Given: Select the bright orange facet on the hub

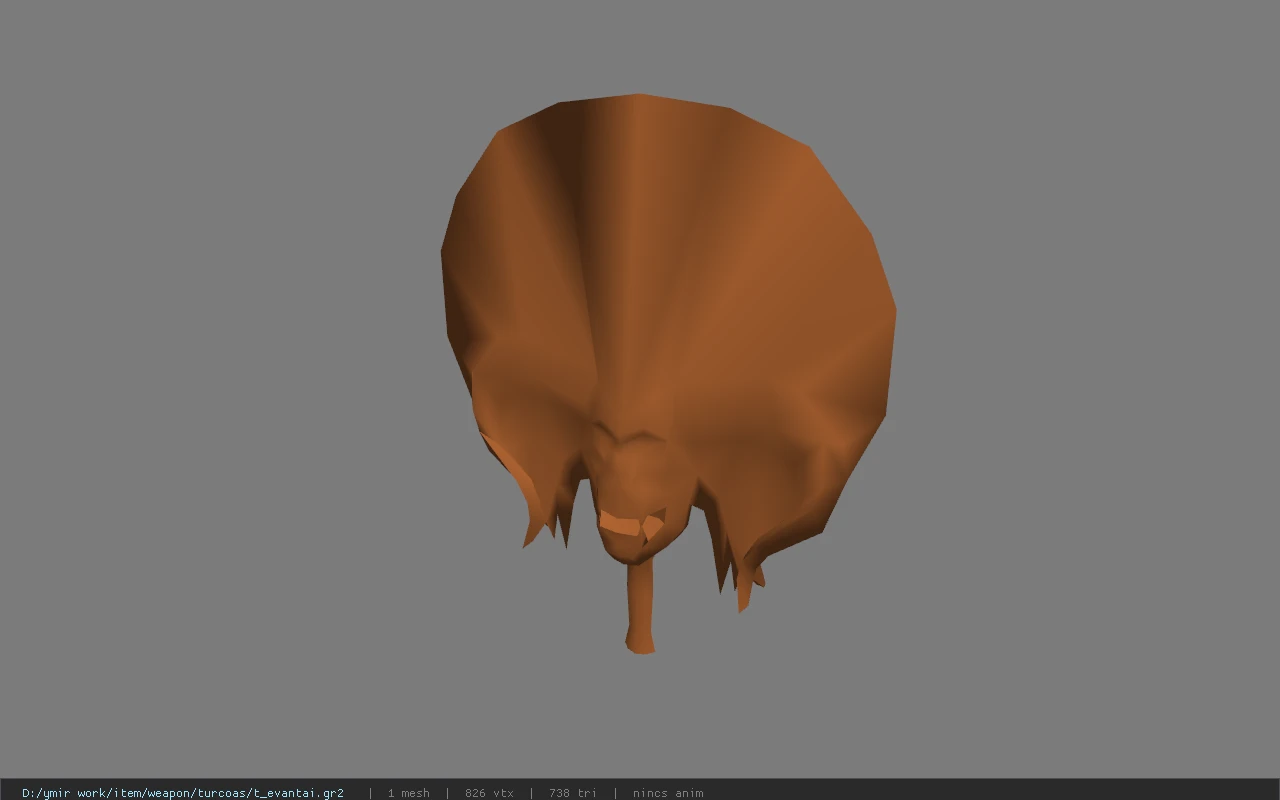Looking at the screenshot, I should pyautogui.click(x=621, y=523).
